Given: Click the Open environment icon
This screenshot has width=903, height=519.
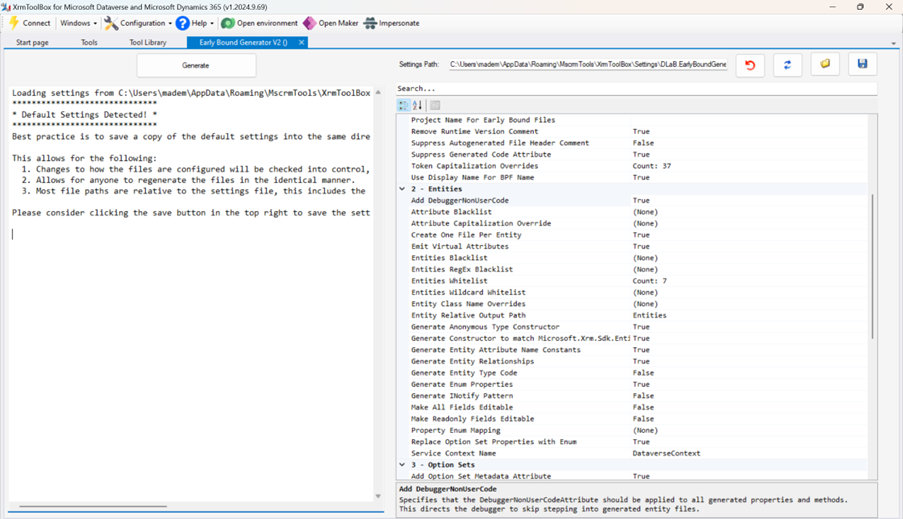Looking at the screenshot, I should [228, 23].
